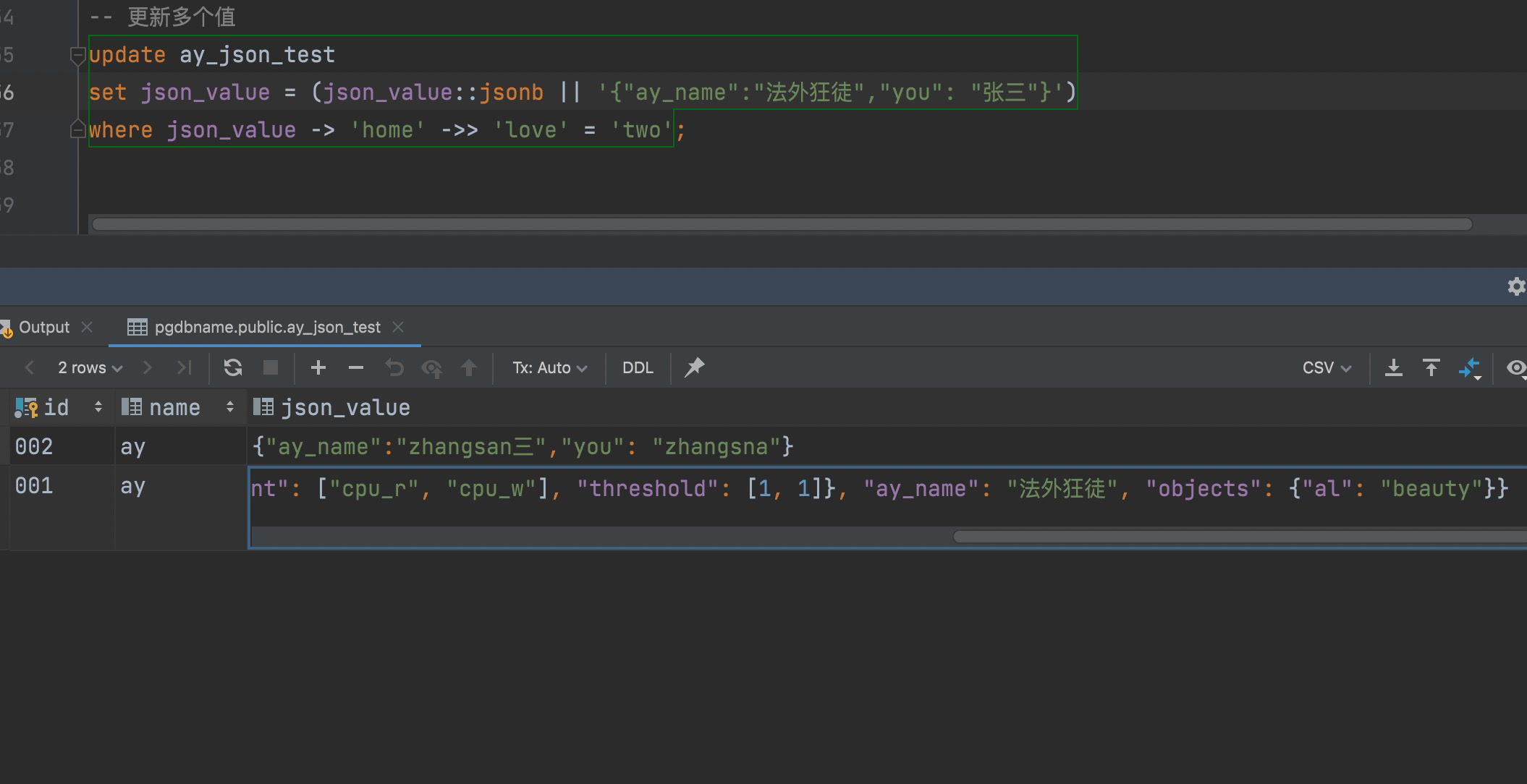
Task: Pin the ay_json_test results tab
Action: point(694,367)
